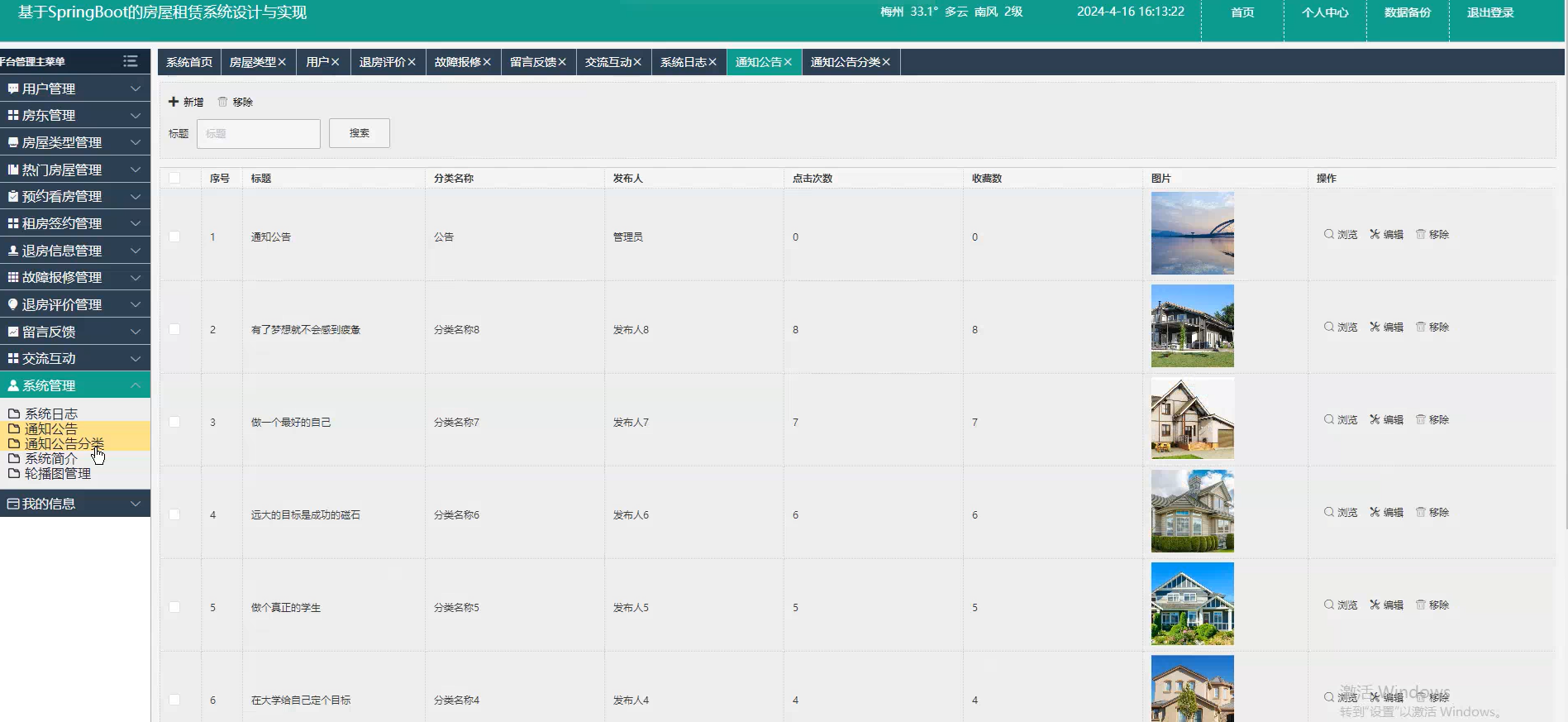This screenshot has height=722, width=1568.
Task: Expand the 我的信息 menu chevron
Action: (136, 504)
